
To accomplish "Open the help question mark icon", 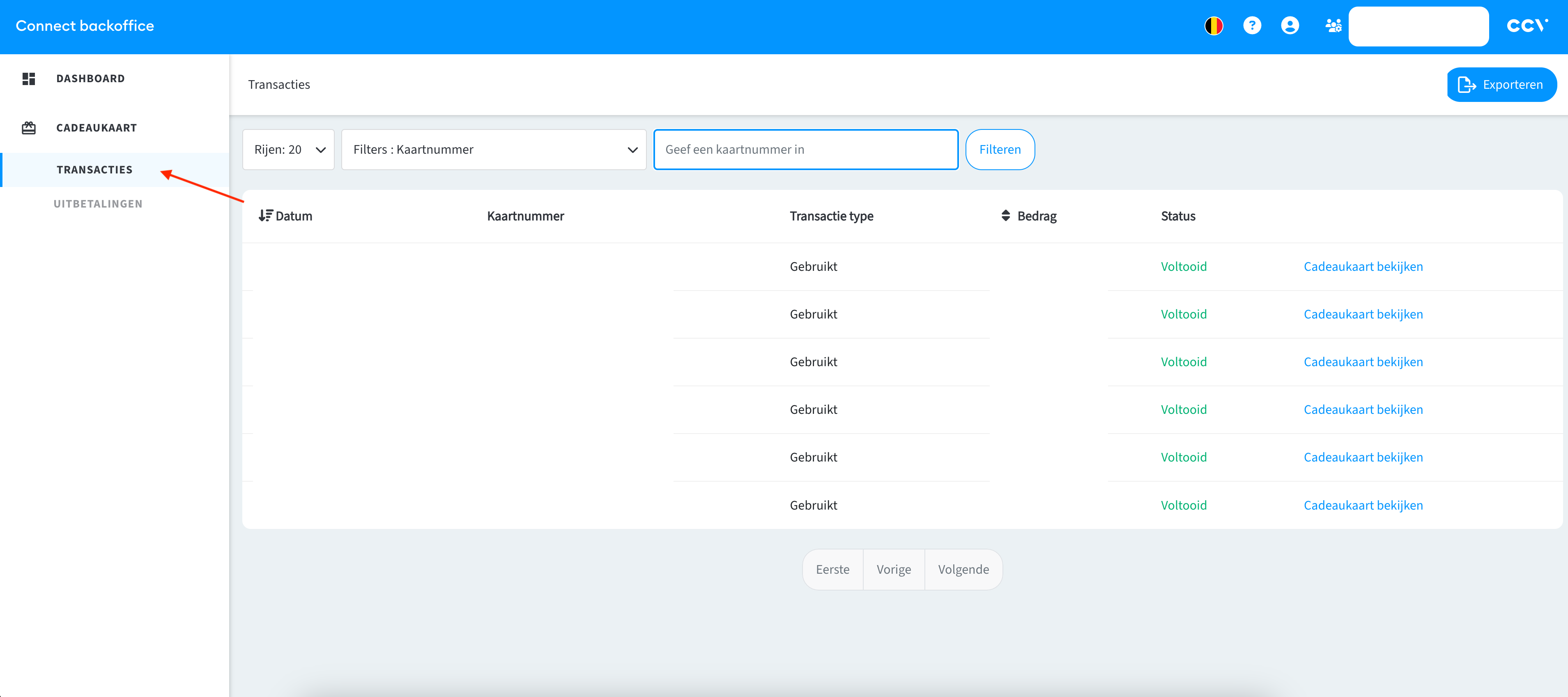I will coord(1251,25).
